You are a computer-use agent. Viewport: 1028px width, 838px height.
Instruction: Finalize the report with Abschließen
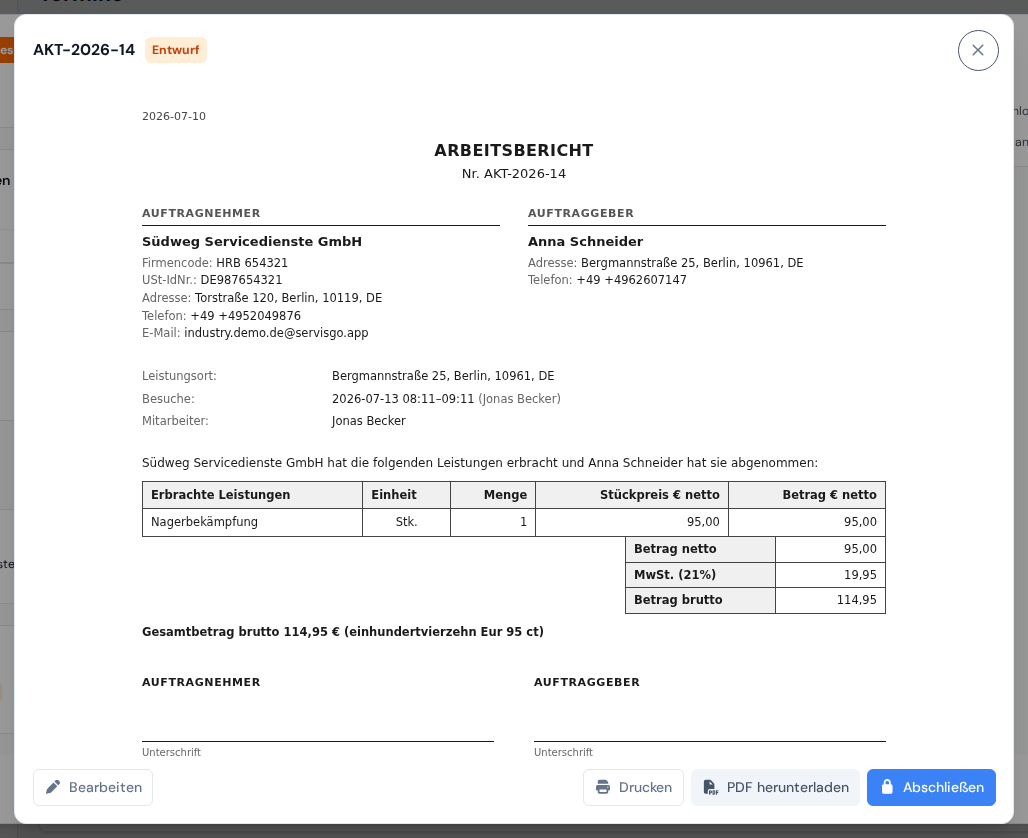[931, 787]
